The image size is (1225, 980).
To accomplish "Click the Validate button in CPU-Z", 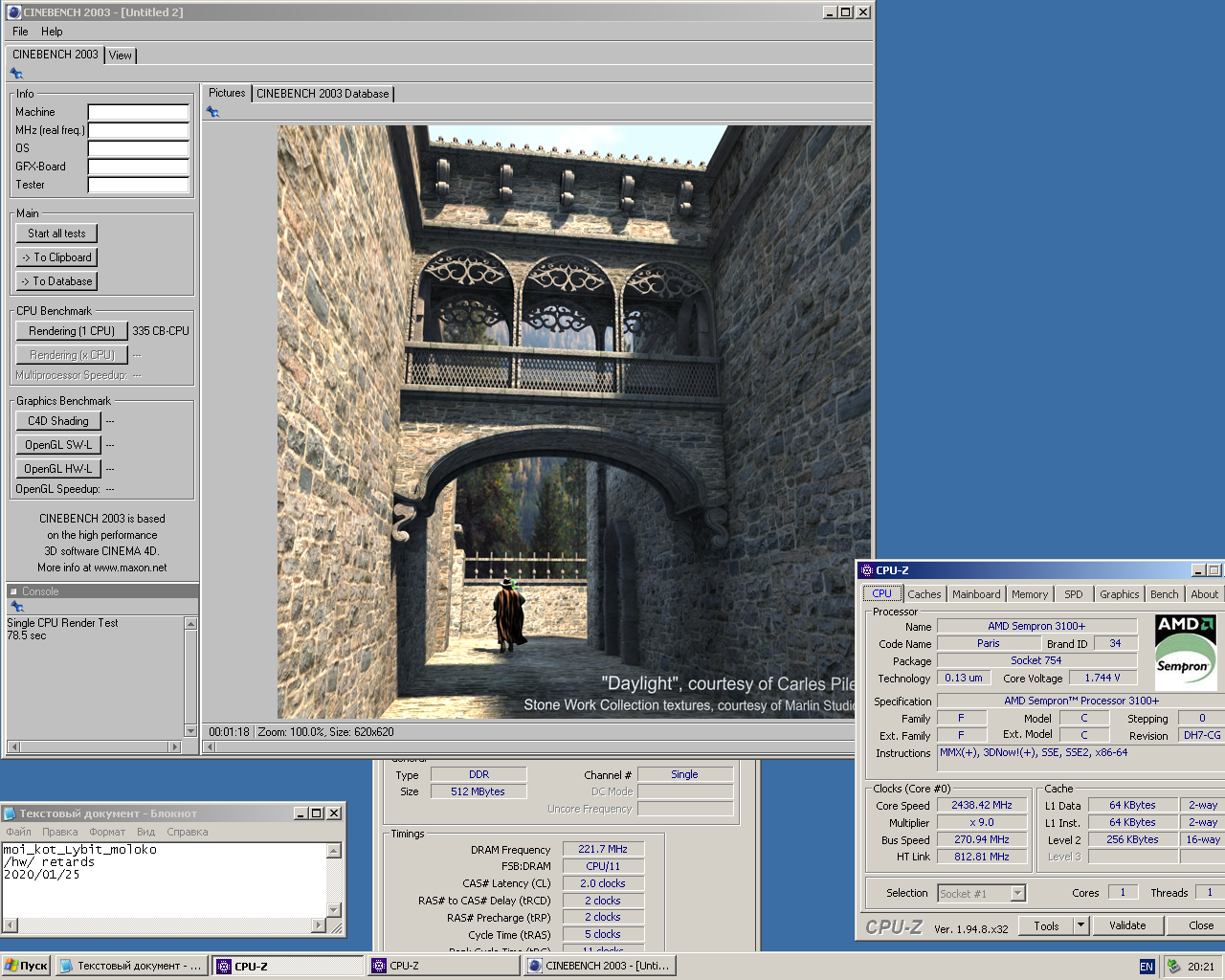I will click(1127, 925).
